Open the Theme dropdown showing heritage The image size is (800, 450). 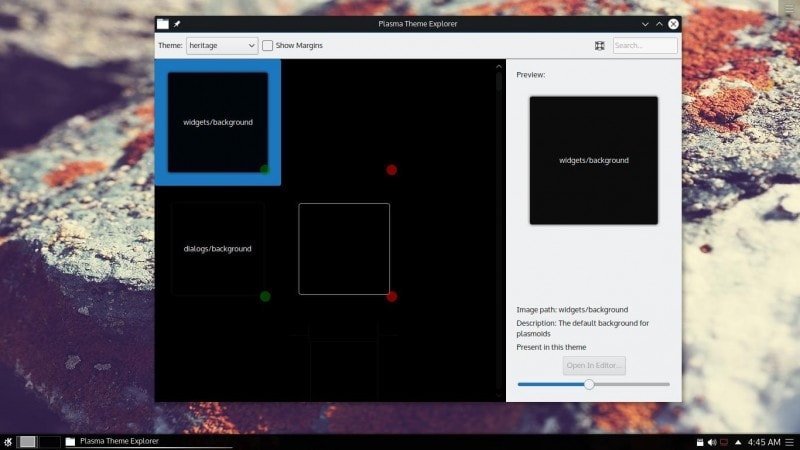click(222, 45)
